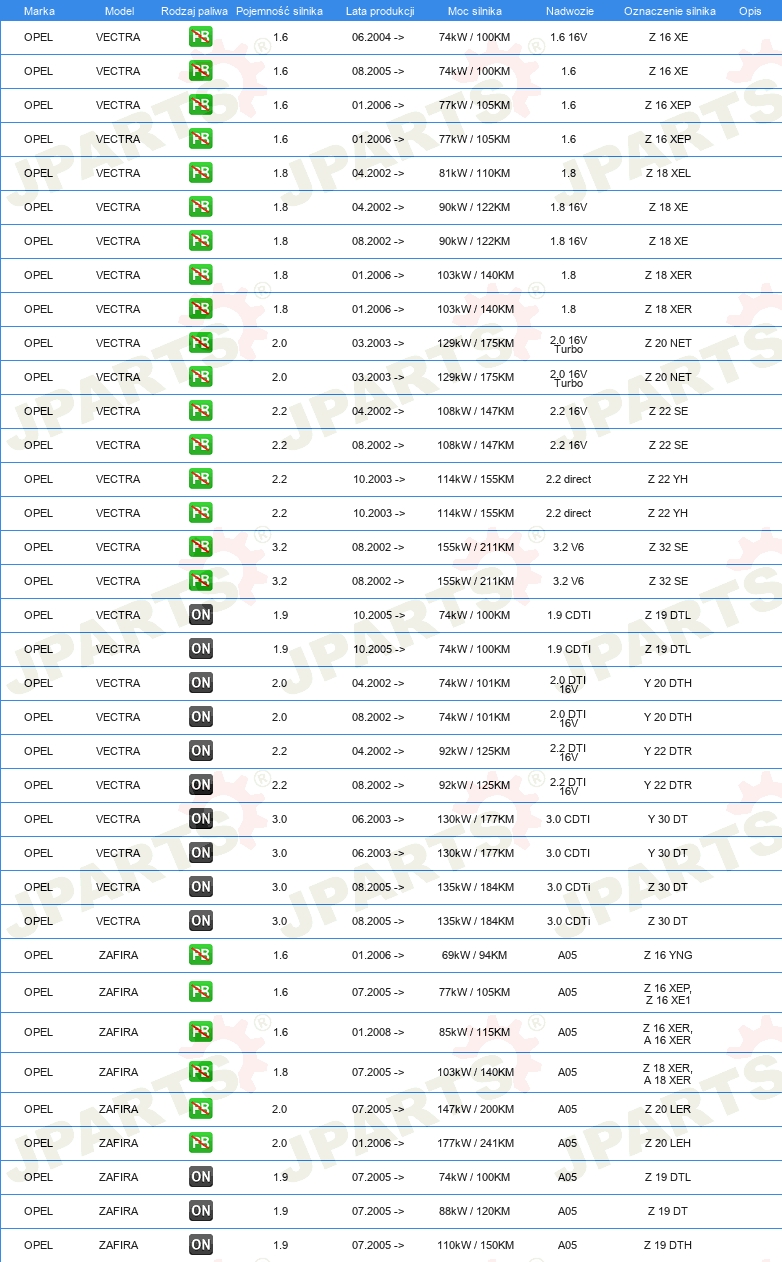The image size is (782, 1262).
Task: Click petrol icon in Zafira Z 20 LEH row
Action: tap(201, 1143)
